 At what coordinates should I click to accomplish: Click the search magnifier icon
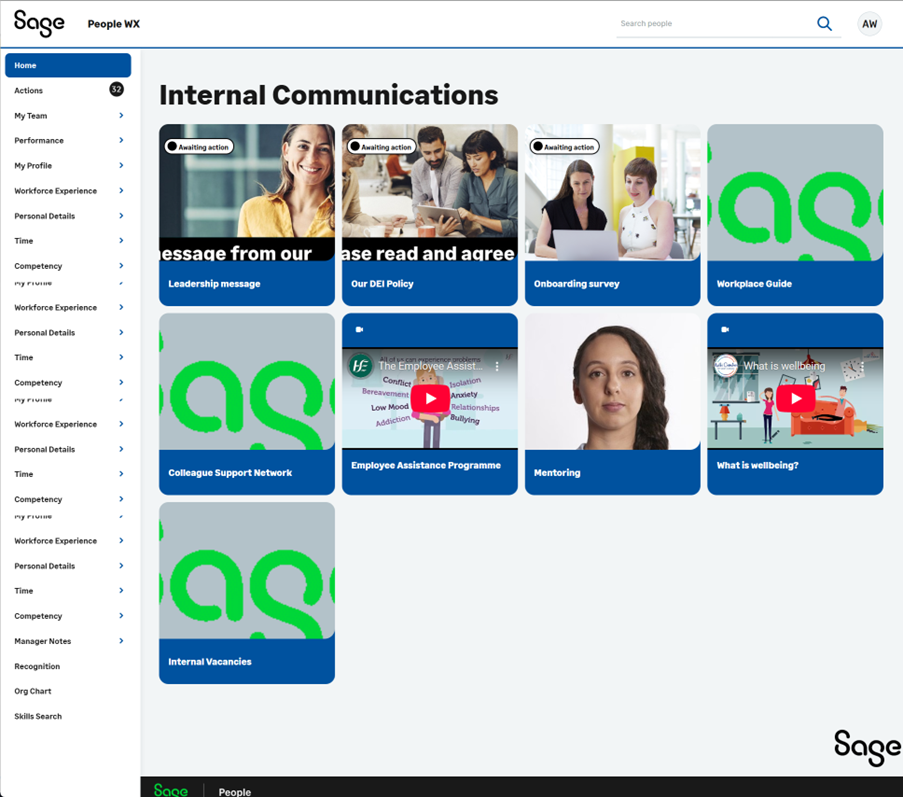click(824, 24)
